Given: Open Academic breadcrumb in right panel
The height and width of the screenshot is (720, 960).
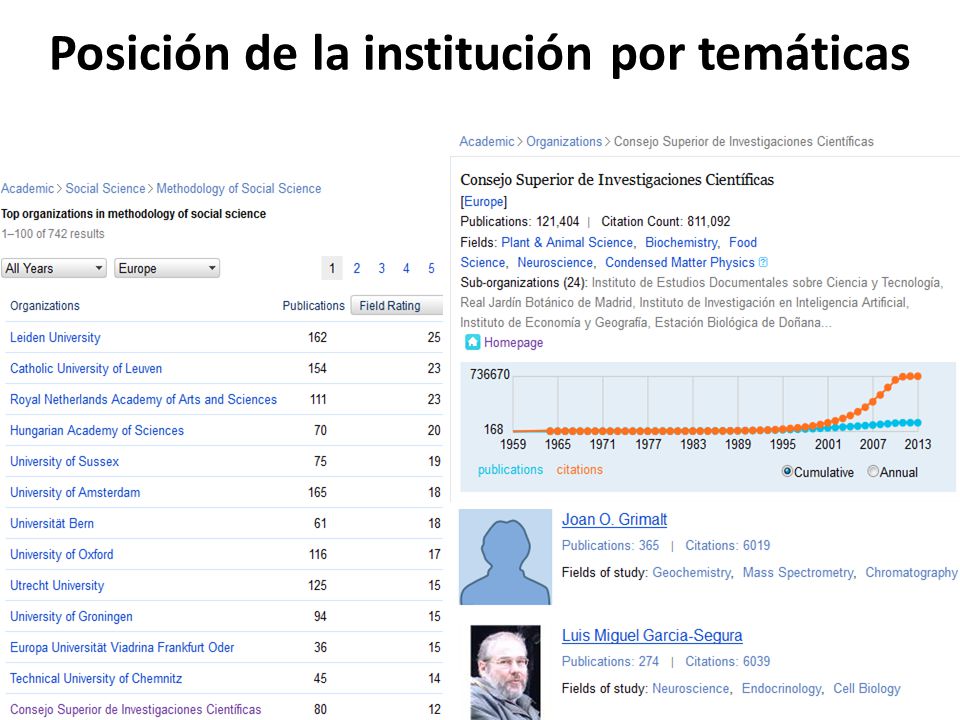Looking at the screenshot, I should tap(487, 141).
